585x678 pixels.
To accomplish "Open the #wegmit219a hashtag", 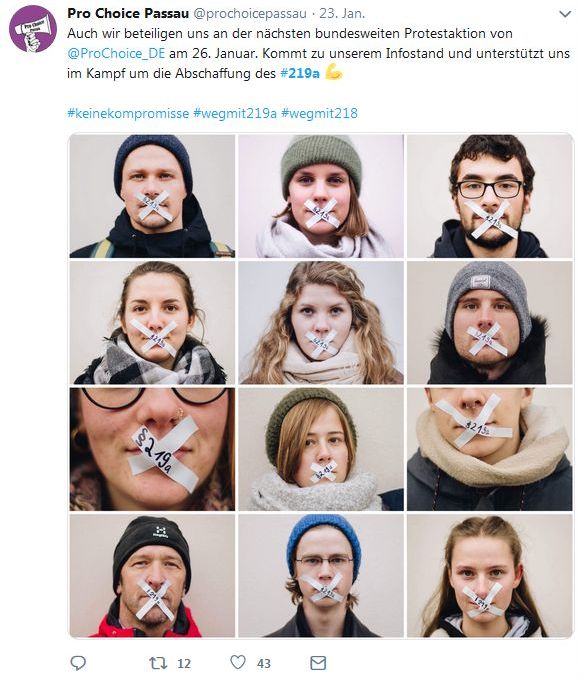I will point(235,113).
